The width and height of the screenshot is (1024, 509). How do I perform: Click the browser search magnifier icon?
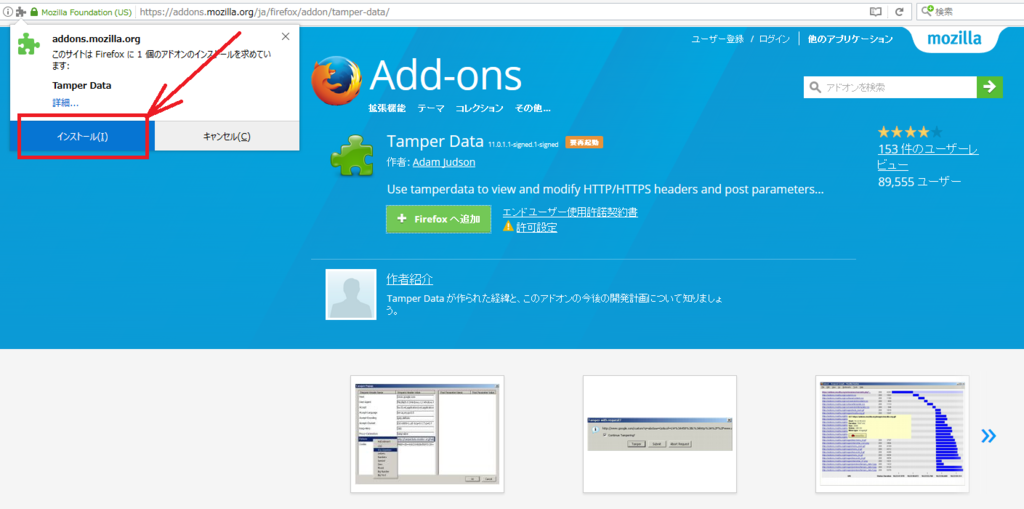coord(927,11)
